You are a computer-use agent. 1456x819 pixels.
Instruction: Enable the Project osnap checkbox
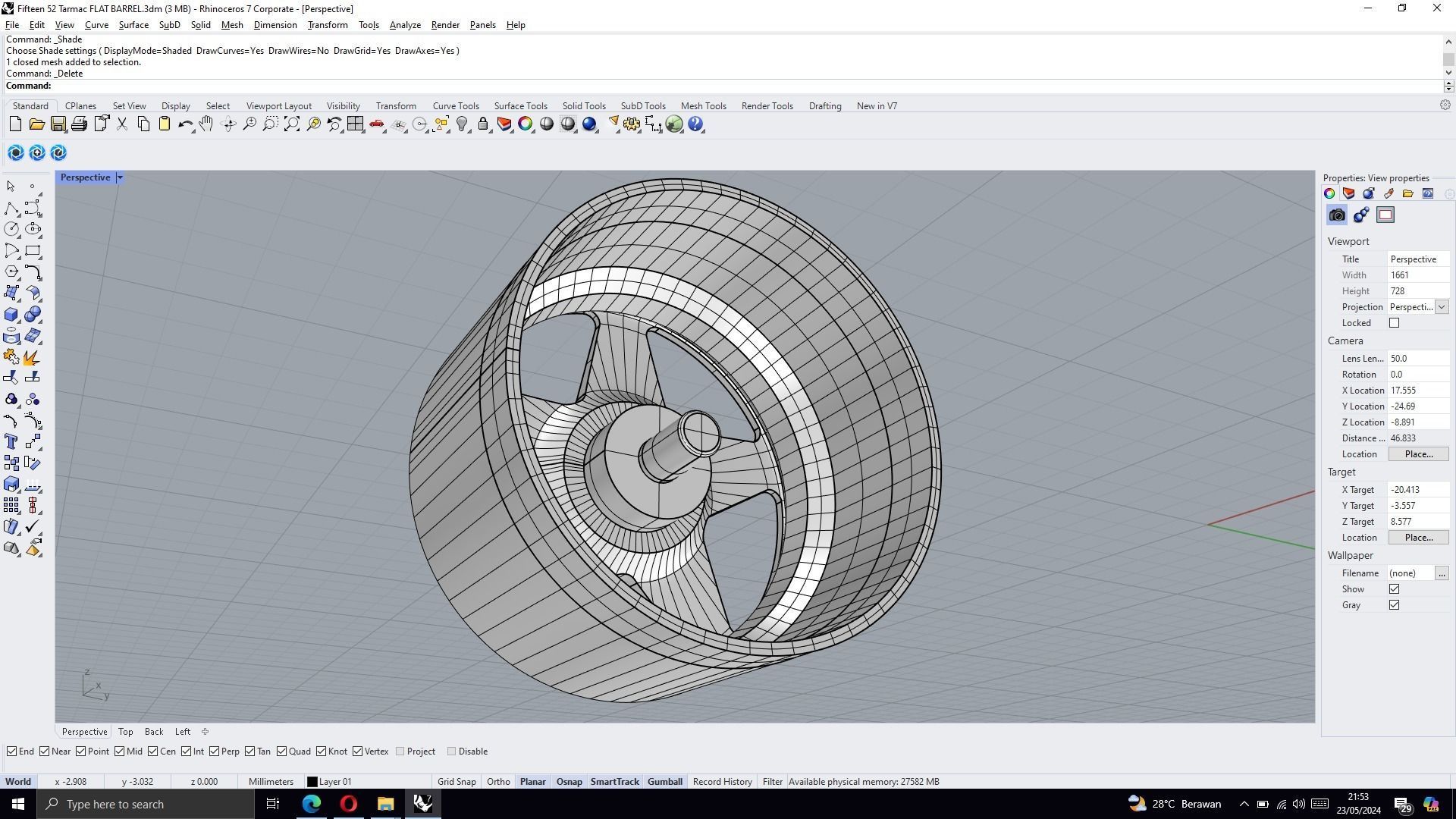[400, 752]
